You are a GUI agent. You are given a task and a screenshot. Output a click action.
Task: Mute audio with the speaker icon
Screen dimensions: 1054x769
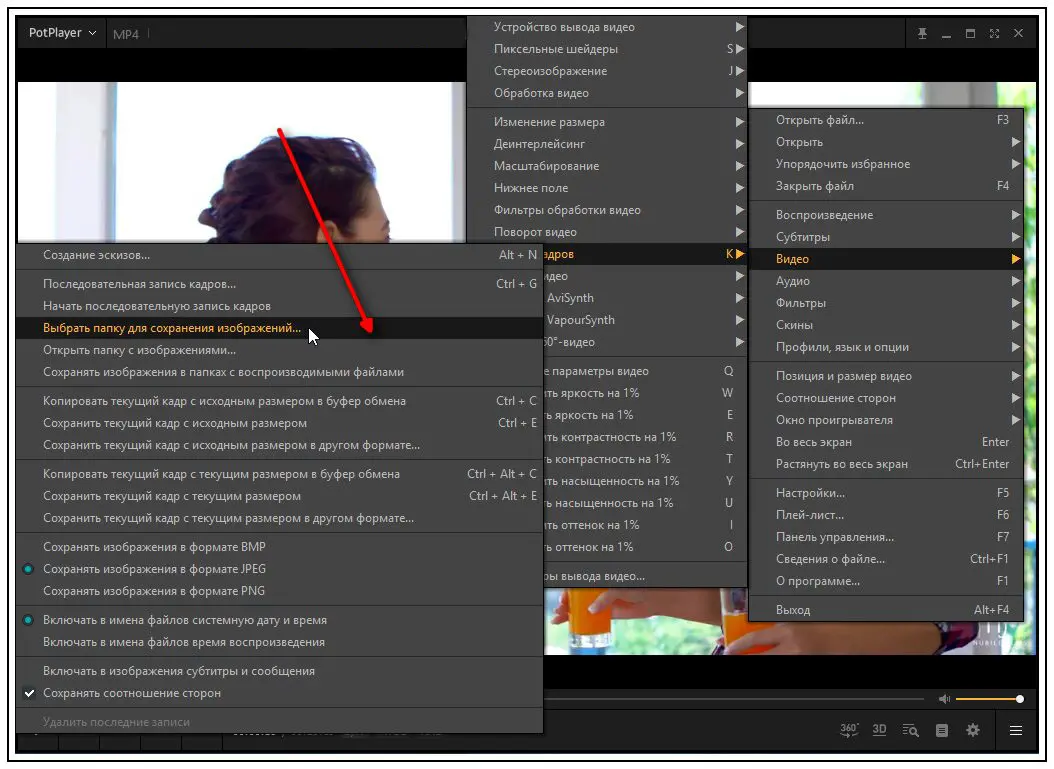click(944, 699)
